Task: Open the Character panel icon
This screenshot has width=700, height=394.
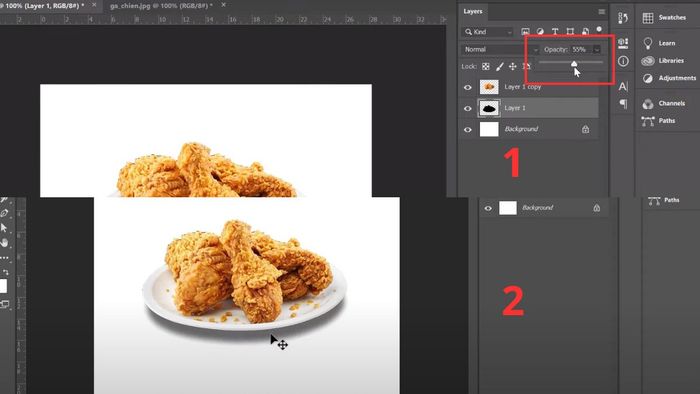Action: click(623, 87)
